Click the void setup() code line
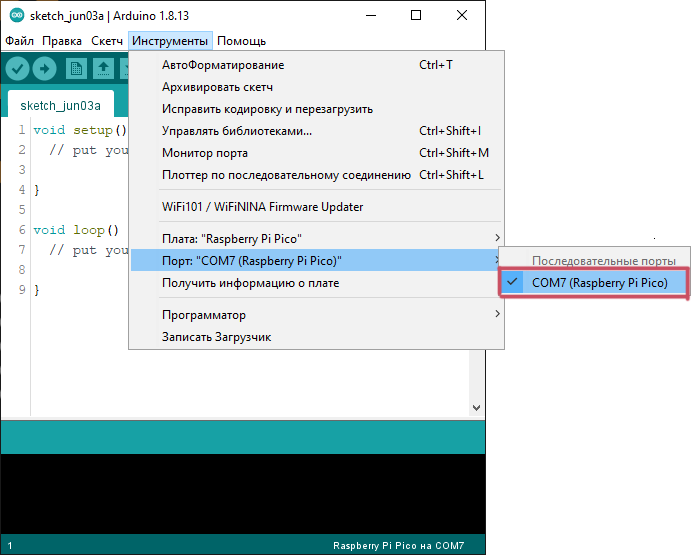Screen dimensions: 691x555 [x=80, y=130]
